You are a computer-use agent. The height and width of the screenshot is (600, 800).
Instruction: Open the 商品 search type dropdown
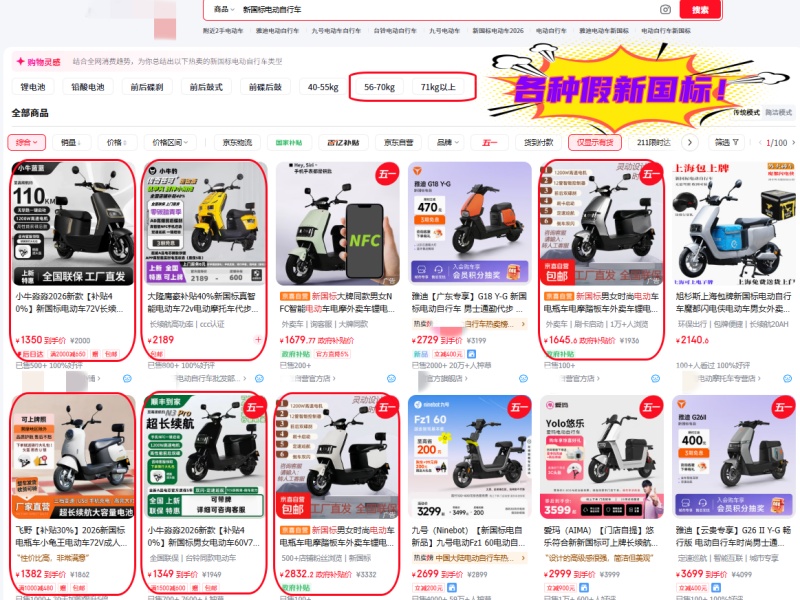coord(223,9)
